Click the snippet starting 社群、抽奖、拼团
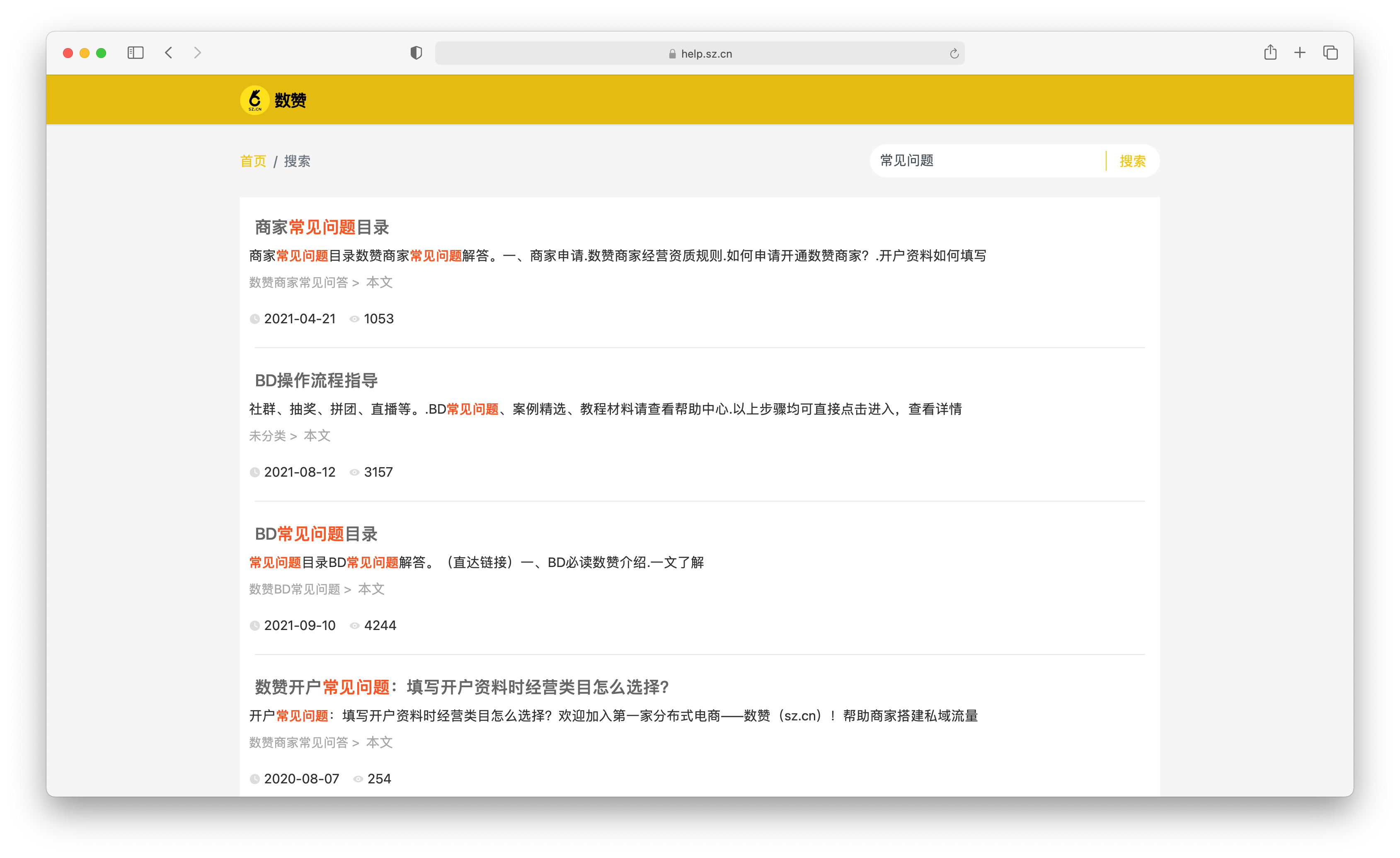 [x=606, y=410]
